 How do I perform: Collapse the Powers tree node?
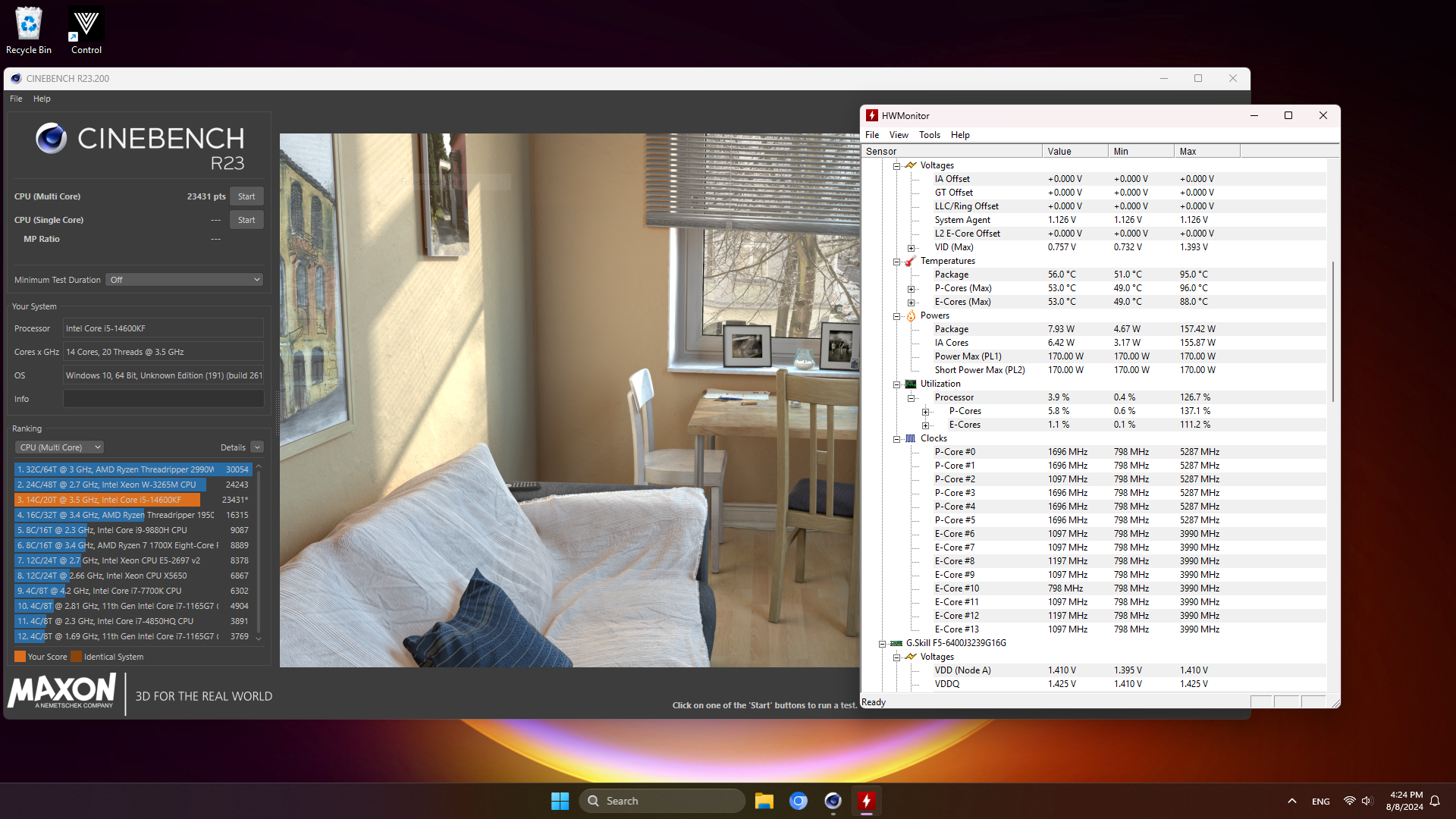tap(896, 315)
